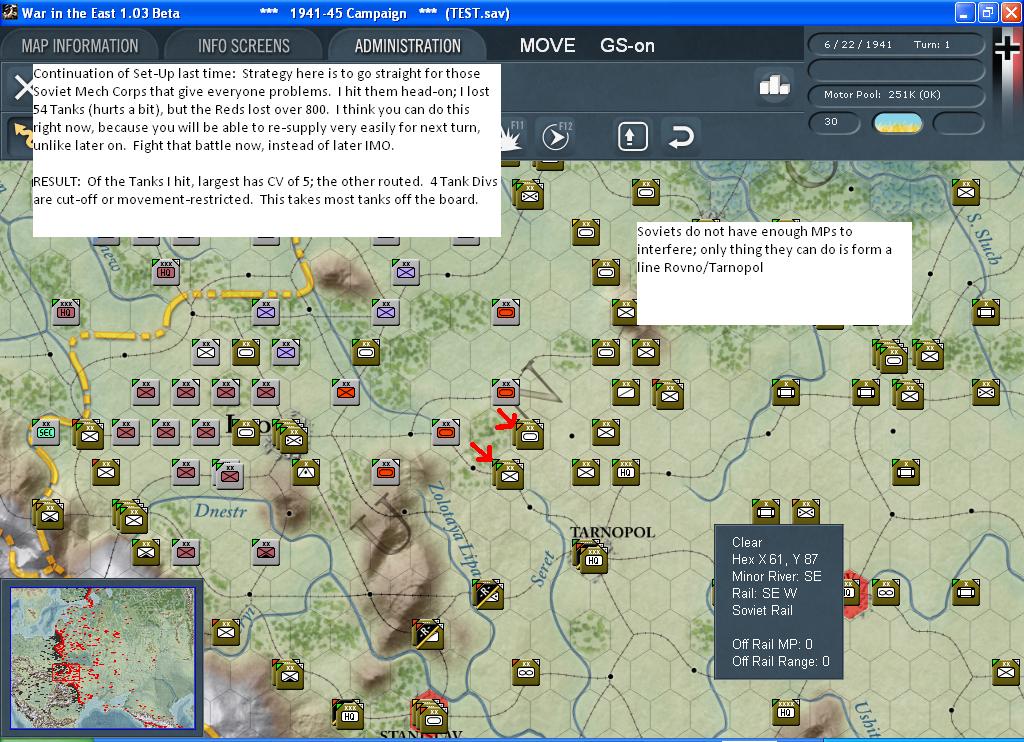
Task: Select the Soviet XXXX HQ counter near Usbit
Action: 786,711
